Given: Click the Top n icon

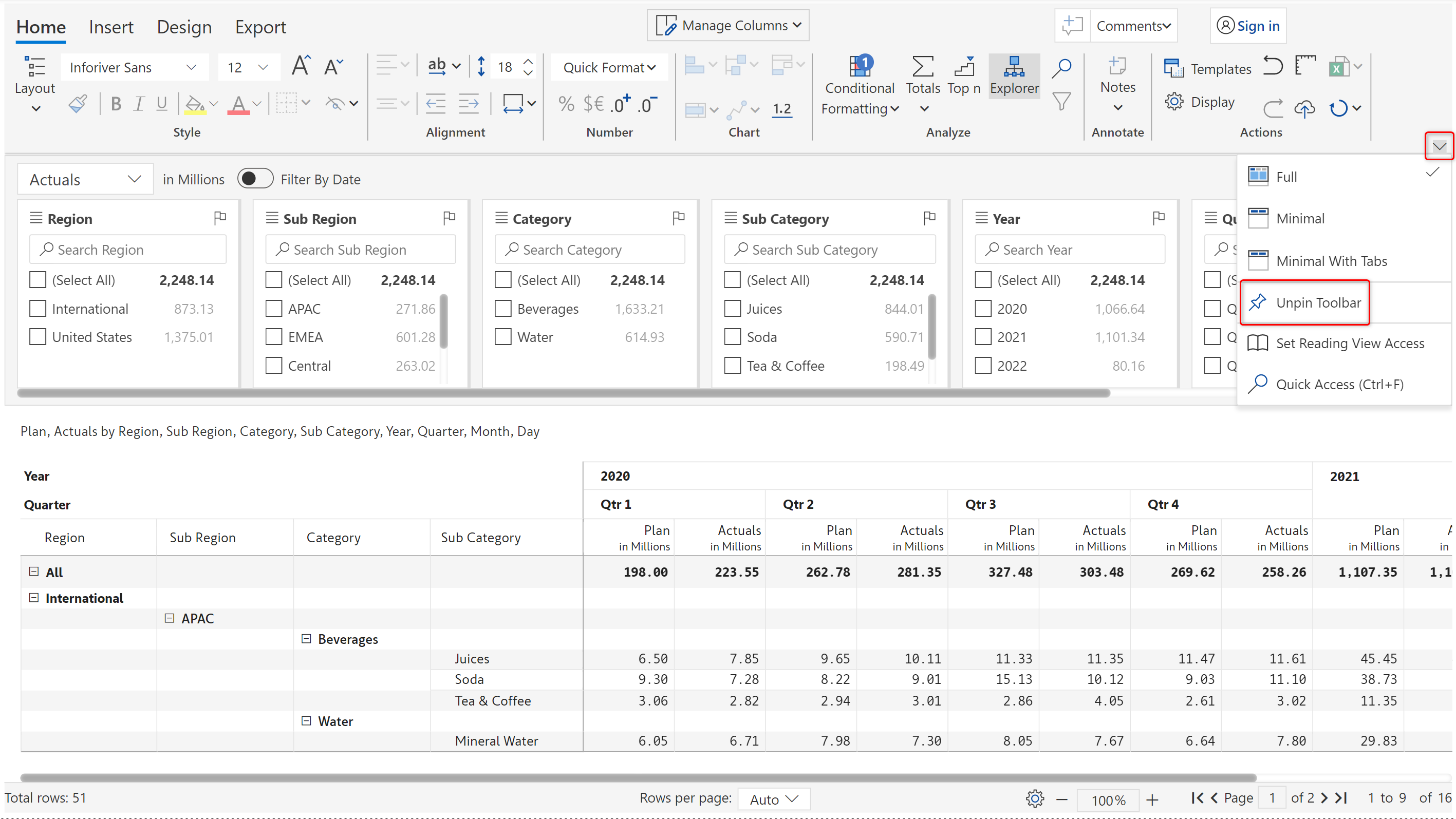Looking at the screenshot, I should point(964,67).
